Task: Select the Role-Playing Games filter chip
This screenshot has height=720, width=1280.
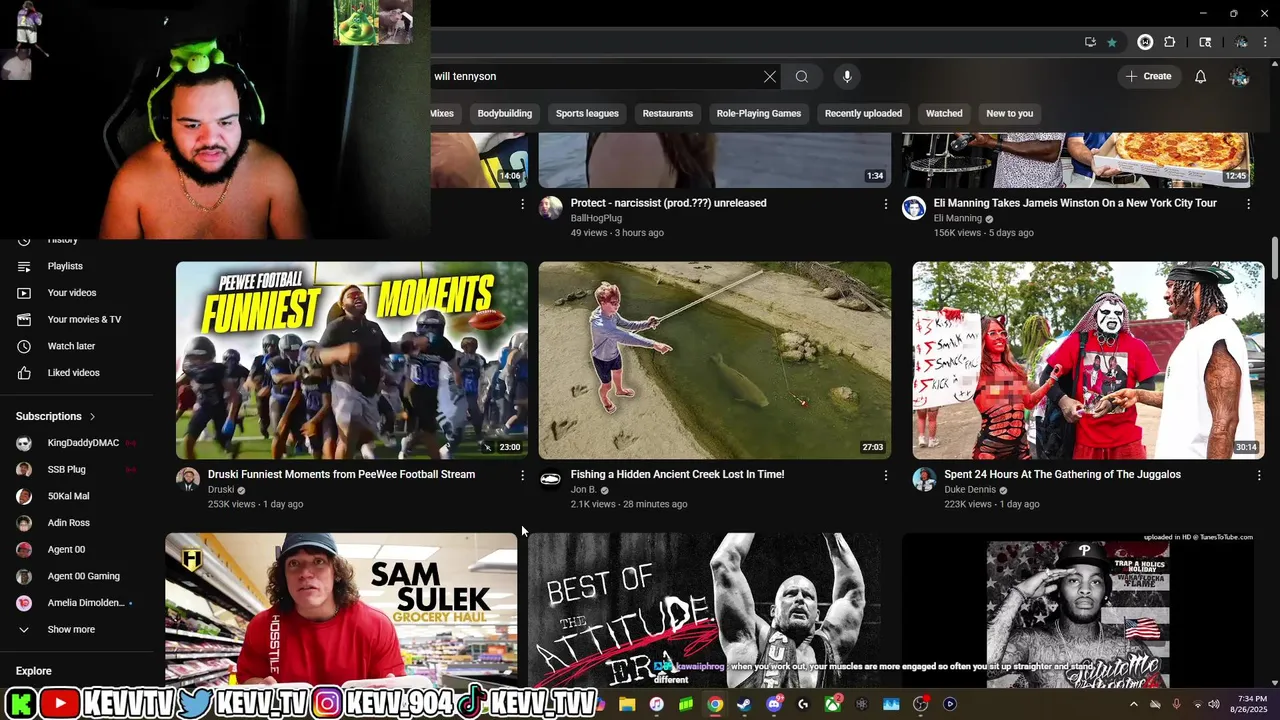Action: 759,113
